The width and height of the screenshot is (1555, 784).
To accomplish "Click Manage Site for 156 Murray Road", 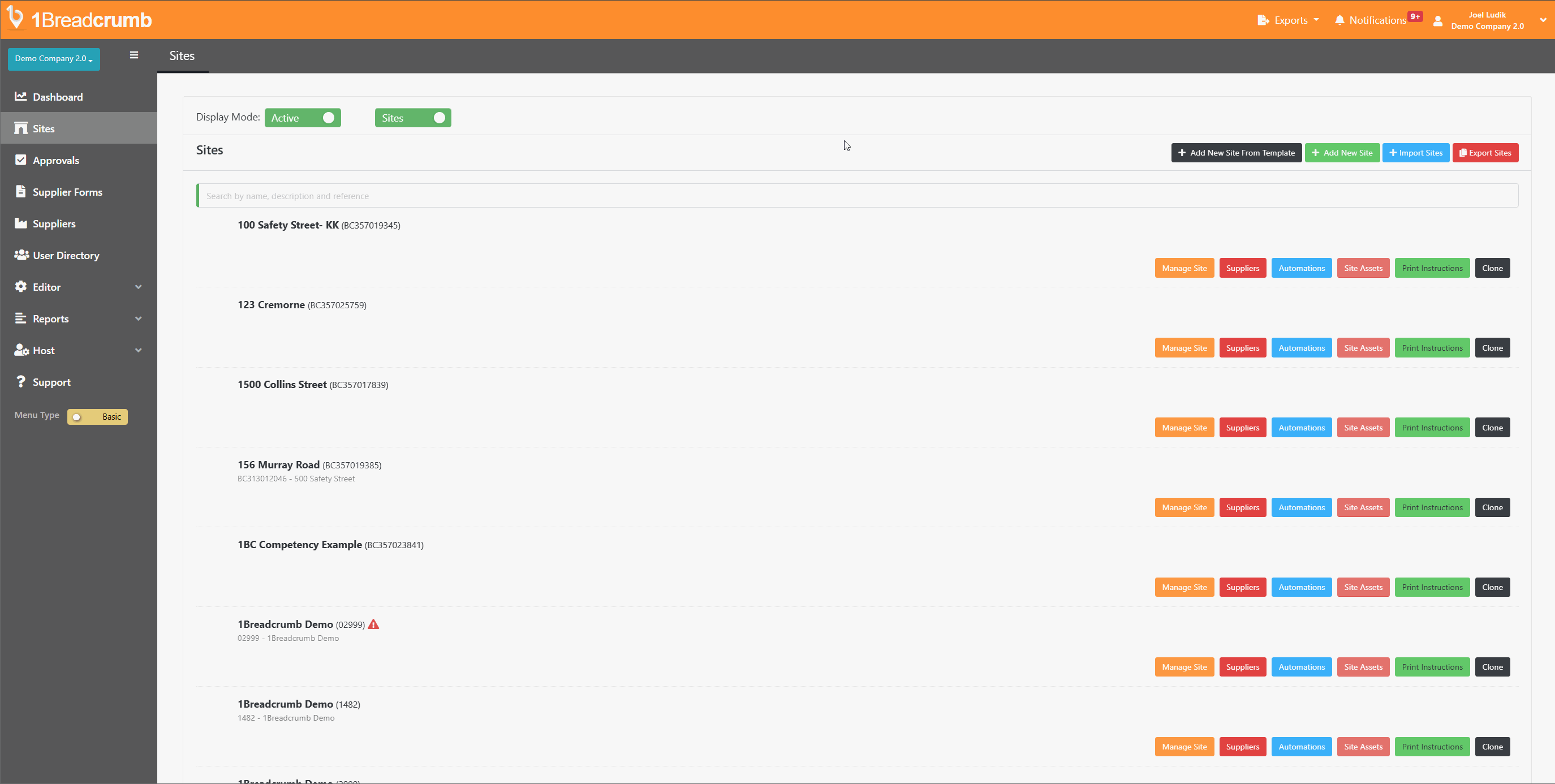I will [x=1184, y=507].
